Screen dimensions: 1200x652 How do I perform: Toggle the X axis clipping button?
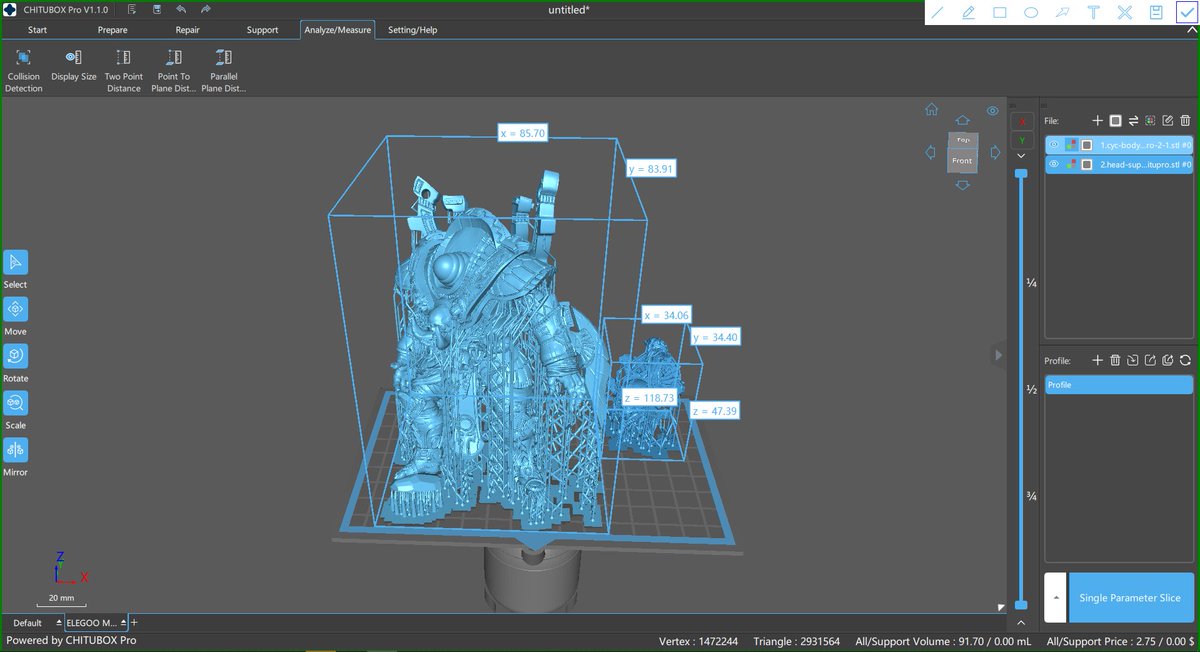click(1021, 121)
